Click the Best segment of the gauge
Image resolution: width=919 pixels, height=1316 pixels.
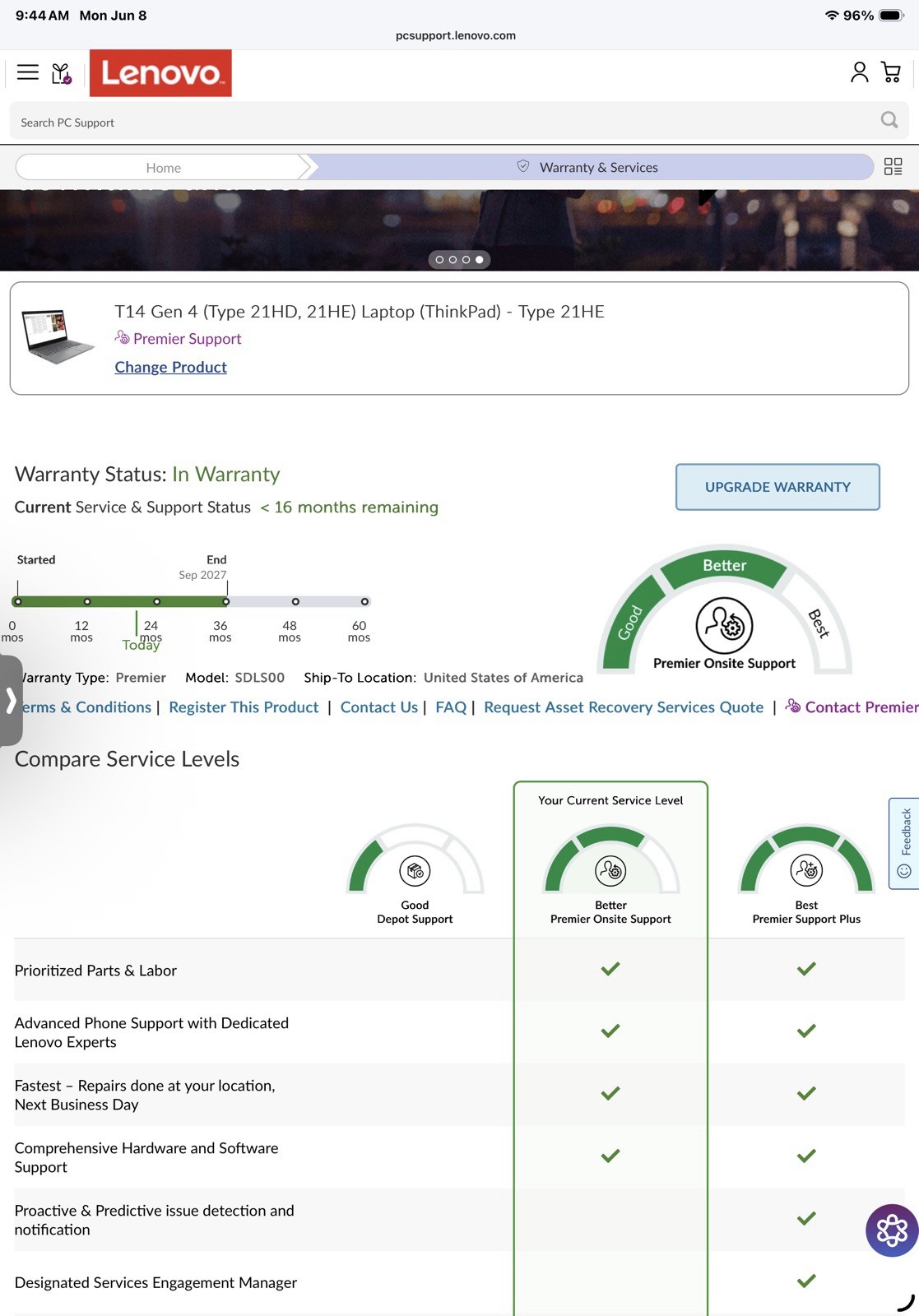pos(818,623)
